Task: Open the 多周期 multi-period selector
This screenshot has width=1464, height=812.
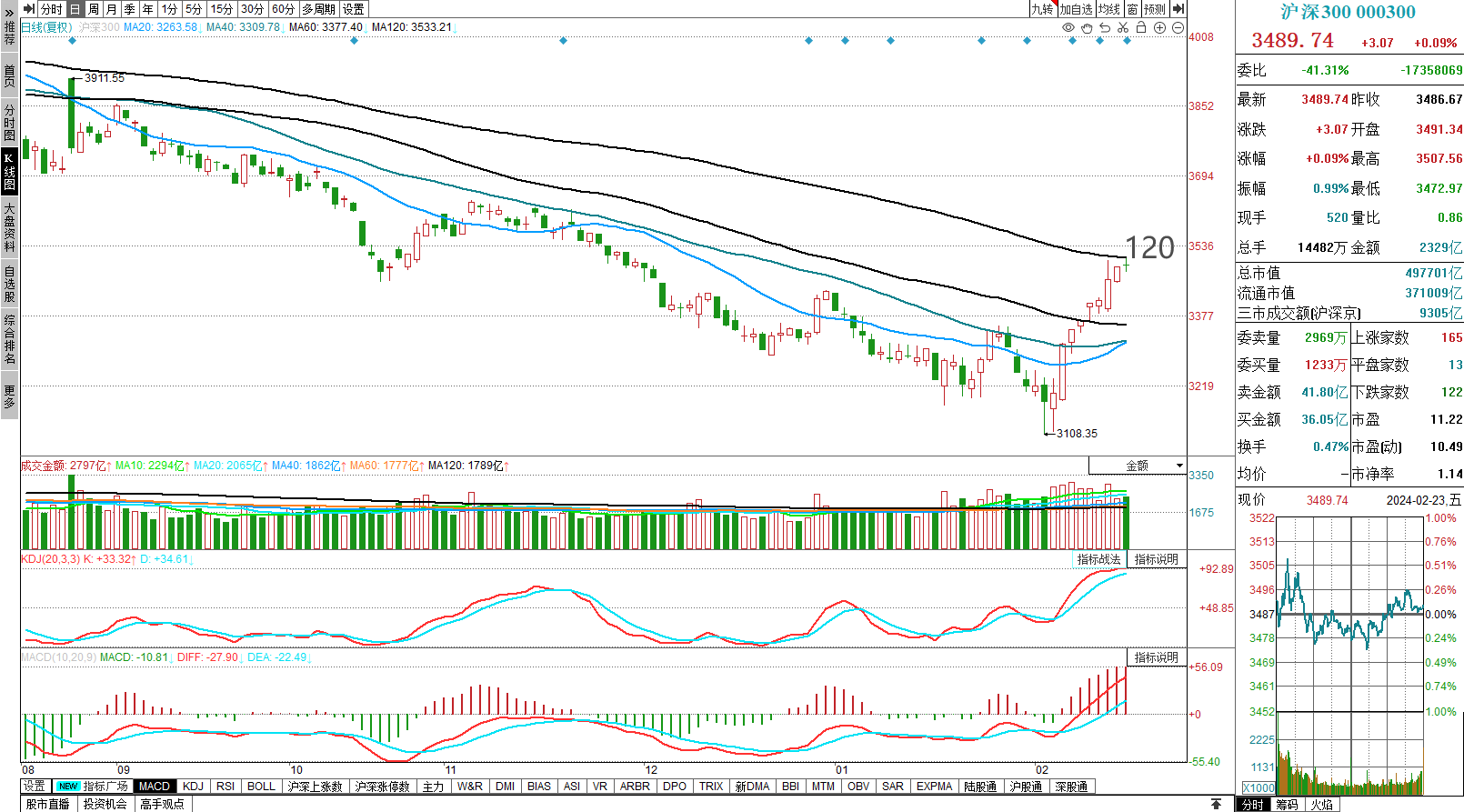Action: point(318,9)
